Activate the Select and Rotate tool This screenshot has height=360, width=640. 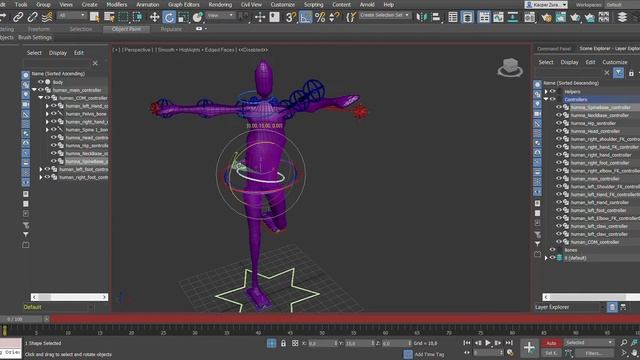(169, 17)
